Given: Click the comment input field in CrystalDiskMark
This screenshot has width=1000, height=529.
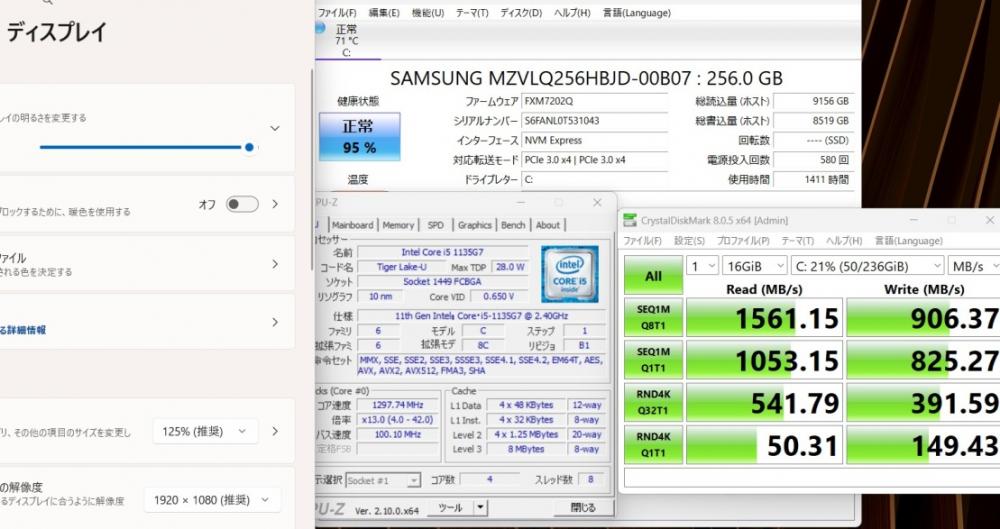Looking at the screenshot, I should pyautogui.click(x=812, y=478).
